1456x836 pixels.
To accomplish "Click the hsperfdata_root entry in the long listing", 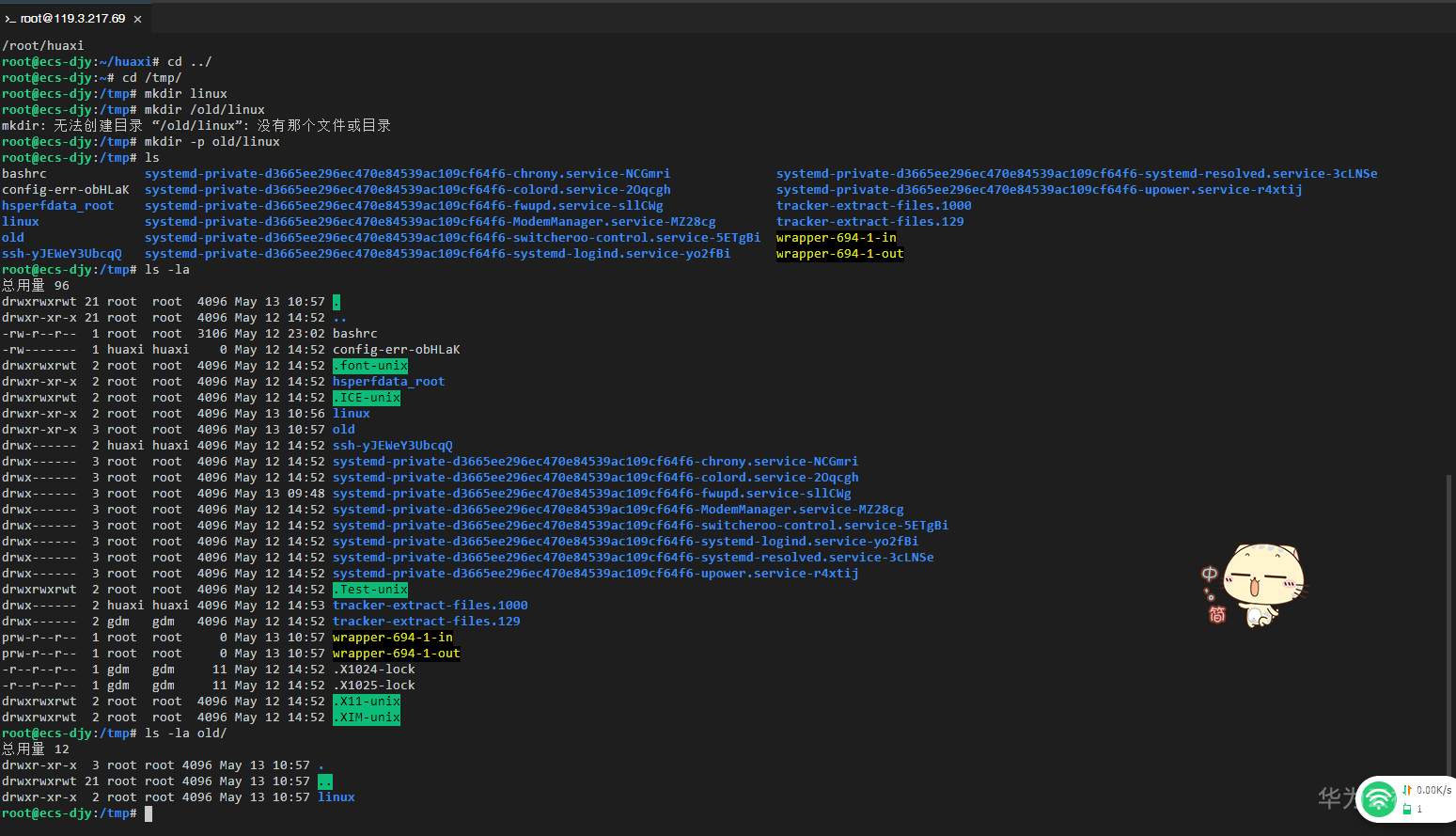I will click(388, 382).
